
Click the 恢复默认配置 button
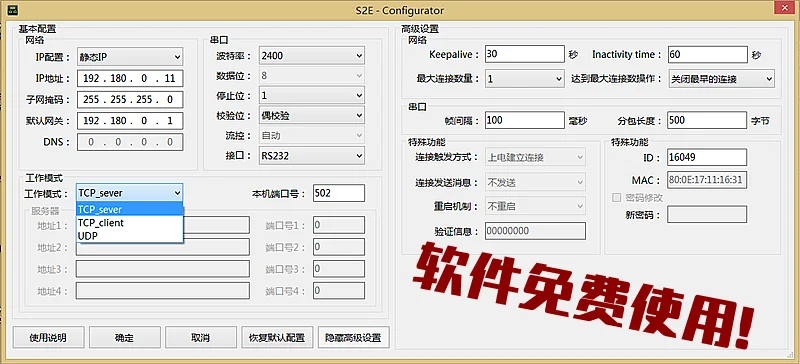pyautogui.click(x=277, y=337)
